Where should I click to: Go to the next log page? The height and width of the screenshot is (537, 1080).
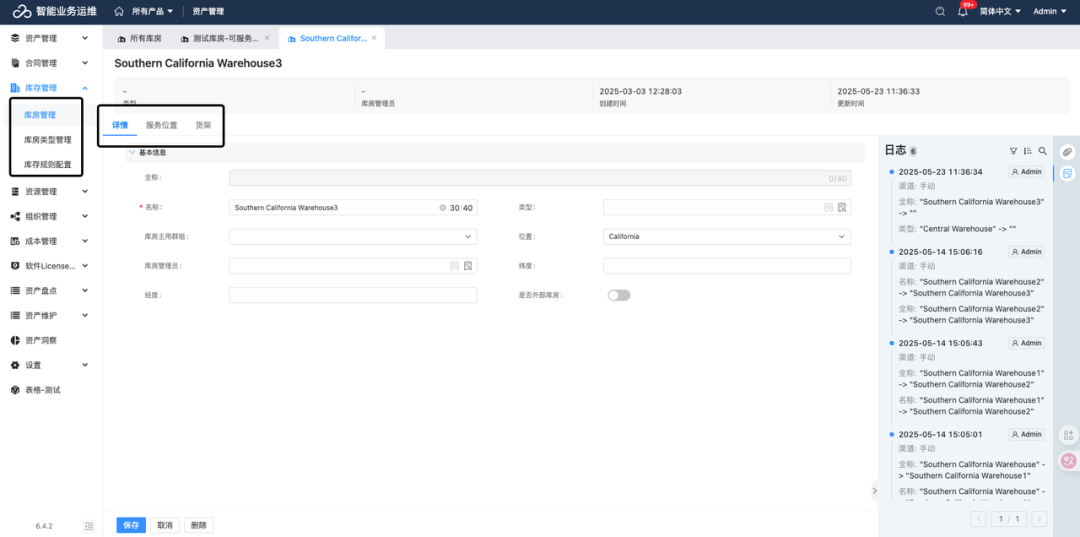coord(1039,519)
